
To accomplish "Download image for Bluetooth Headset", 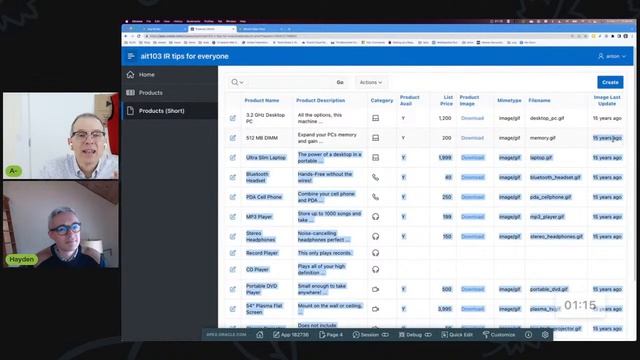I will click(472, 177).
